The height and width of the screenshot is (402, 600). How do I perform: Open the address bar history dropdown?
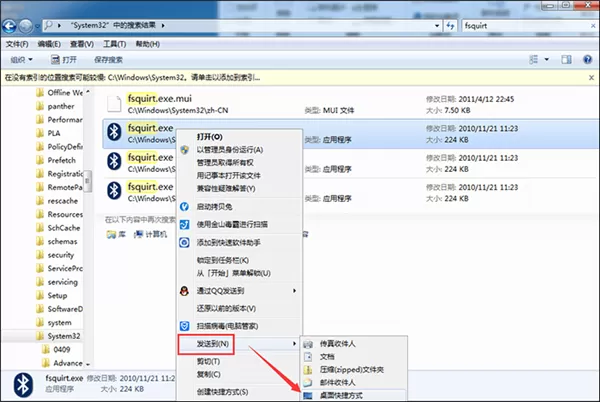437,26
